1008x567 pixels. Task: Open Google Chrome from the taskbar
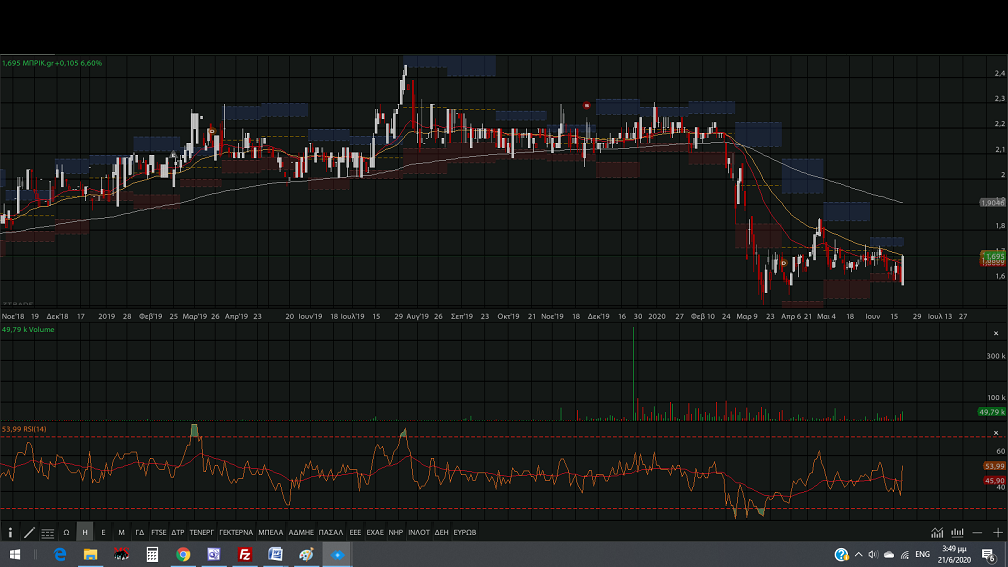[183, 554]
